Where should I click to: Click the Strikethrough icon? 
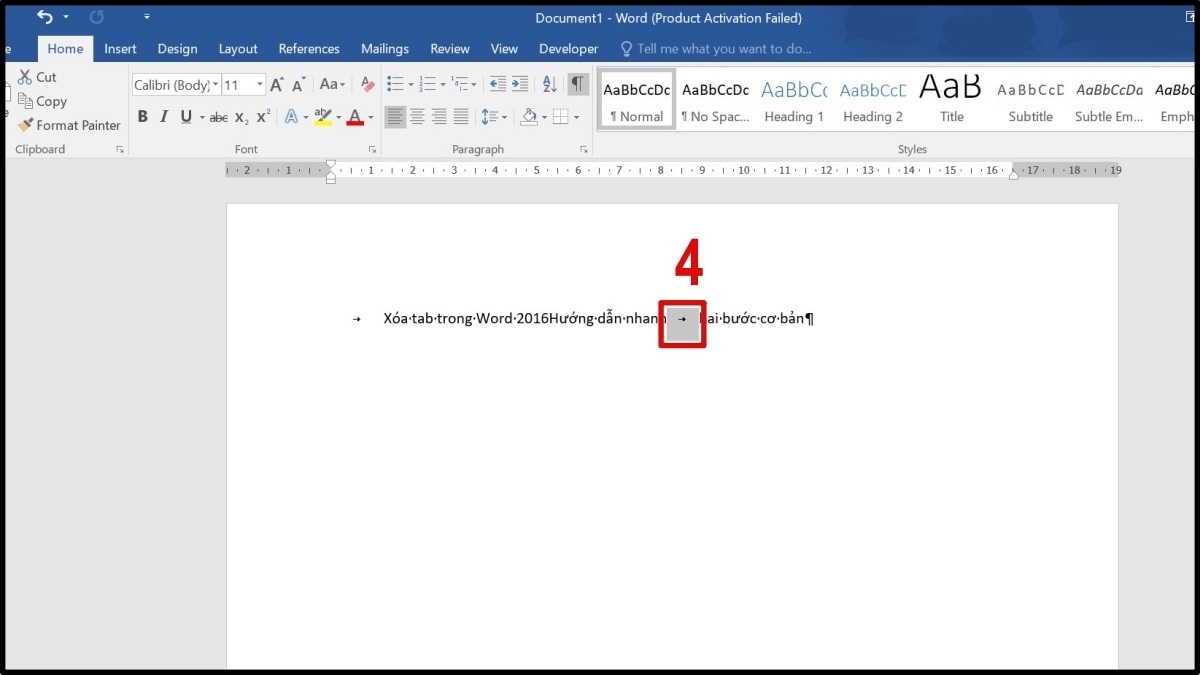[218, 117]
